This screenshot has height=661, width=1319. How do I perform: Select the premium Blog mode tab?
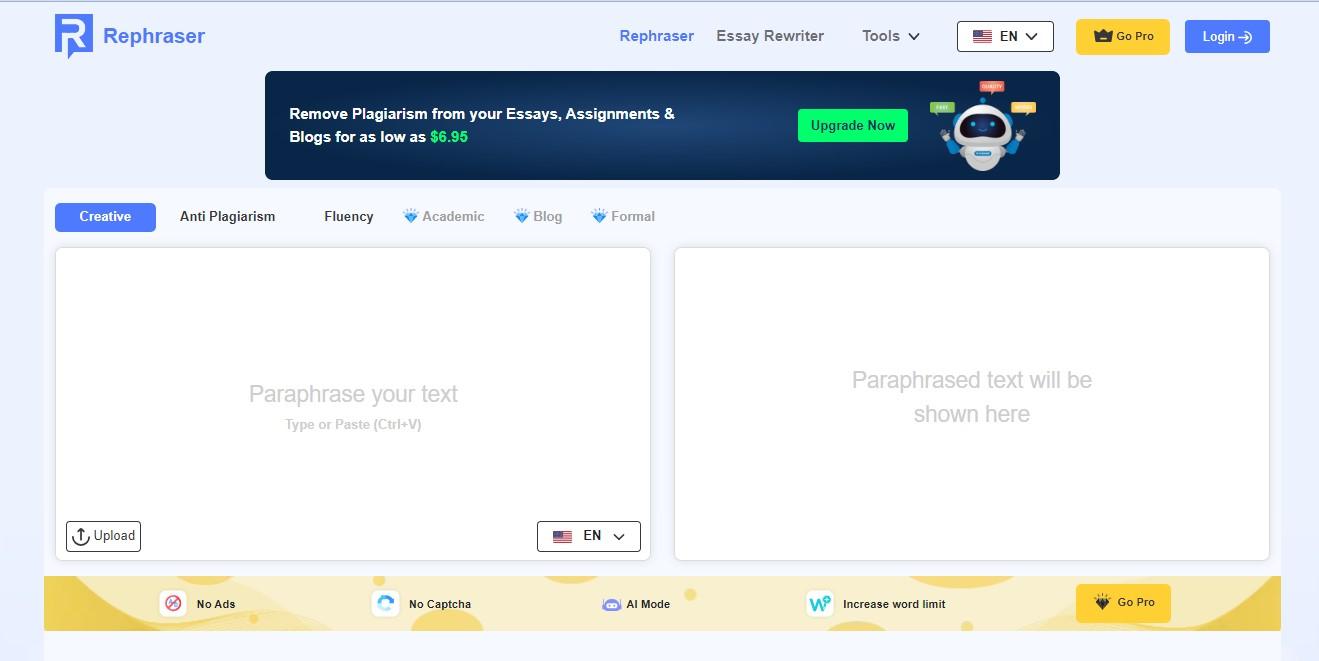(538, 216)
